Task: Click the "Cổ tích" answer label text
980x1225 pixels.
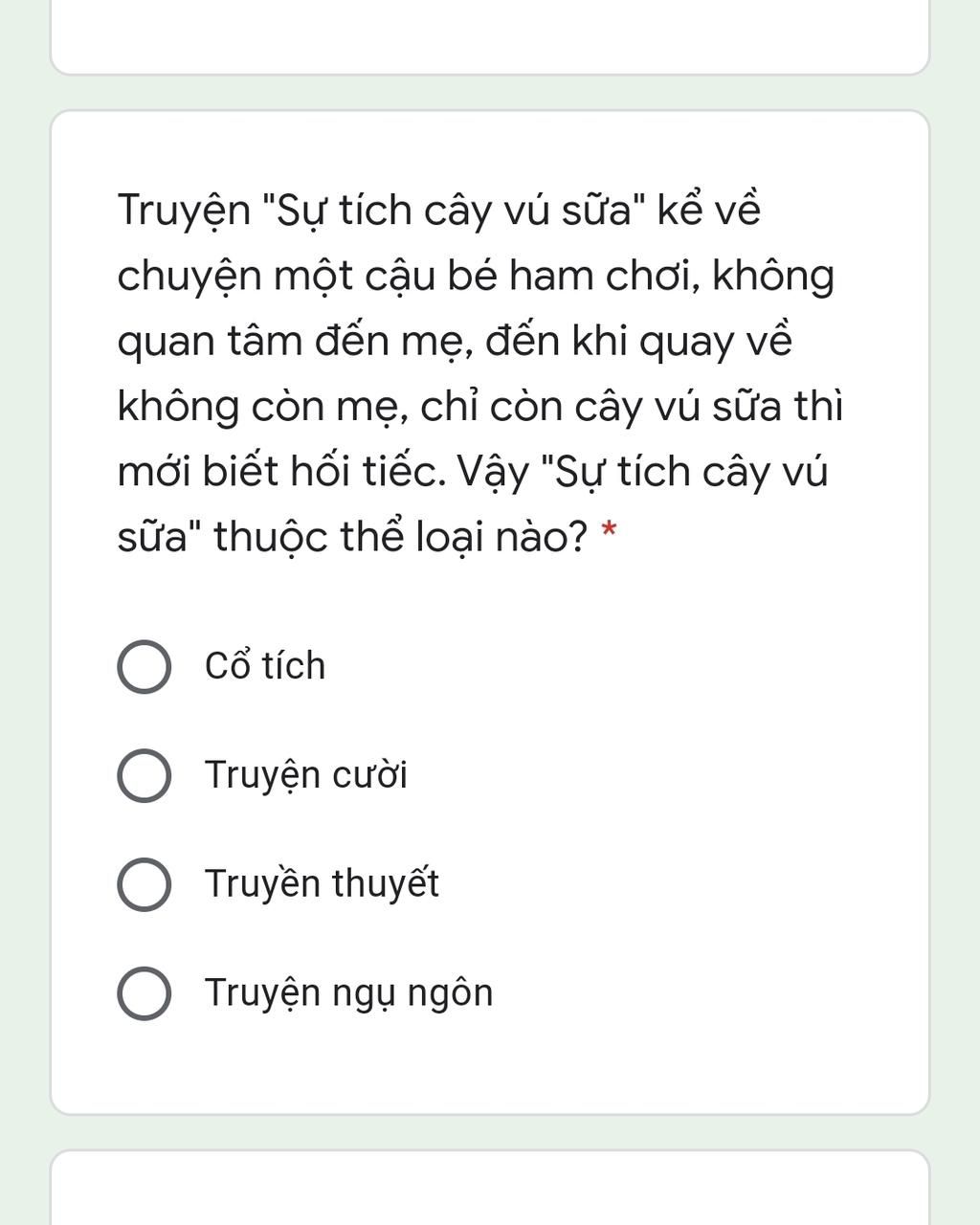Action: click(265, 666)
